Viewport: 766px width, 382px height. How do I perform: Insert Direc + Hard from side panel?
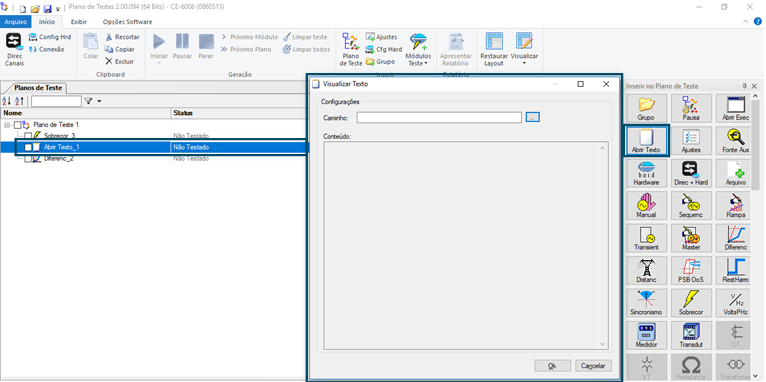coord(691,173)
